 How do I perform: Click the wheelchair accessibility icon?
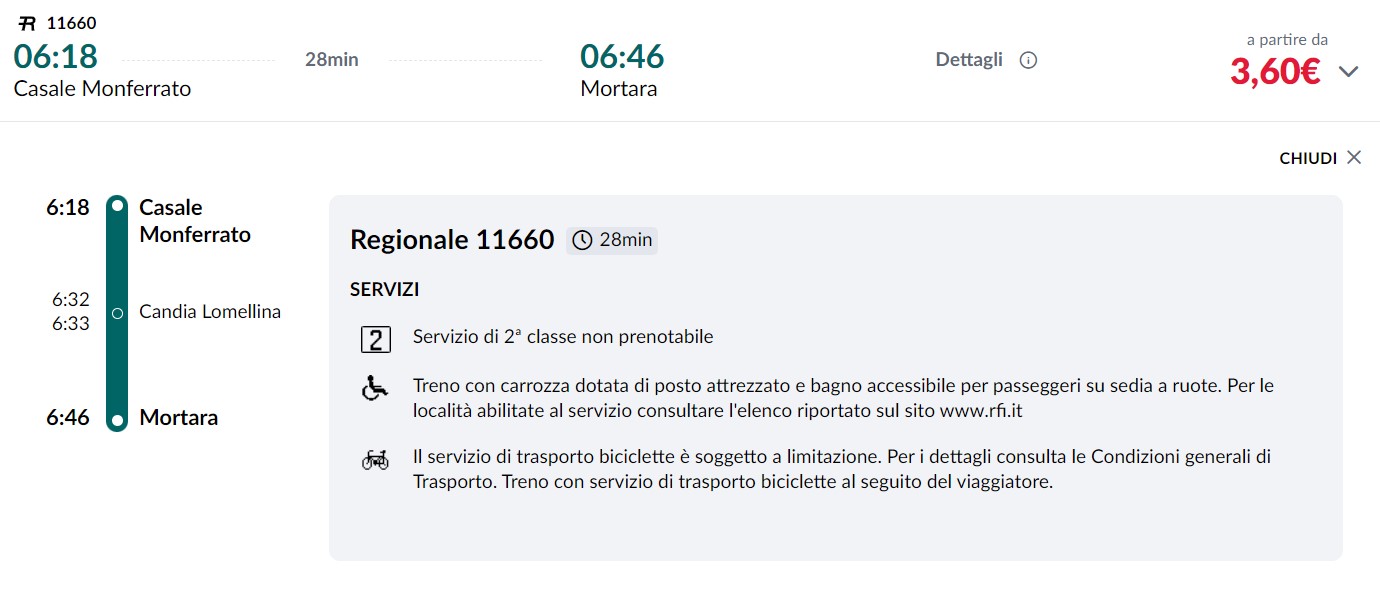pyautogui.click(x=375, y=388)
